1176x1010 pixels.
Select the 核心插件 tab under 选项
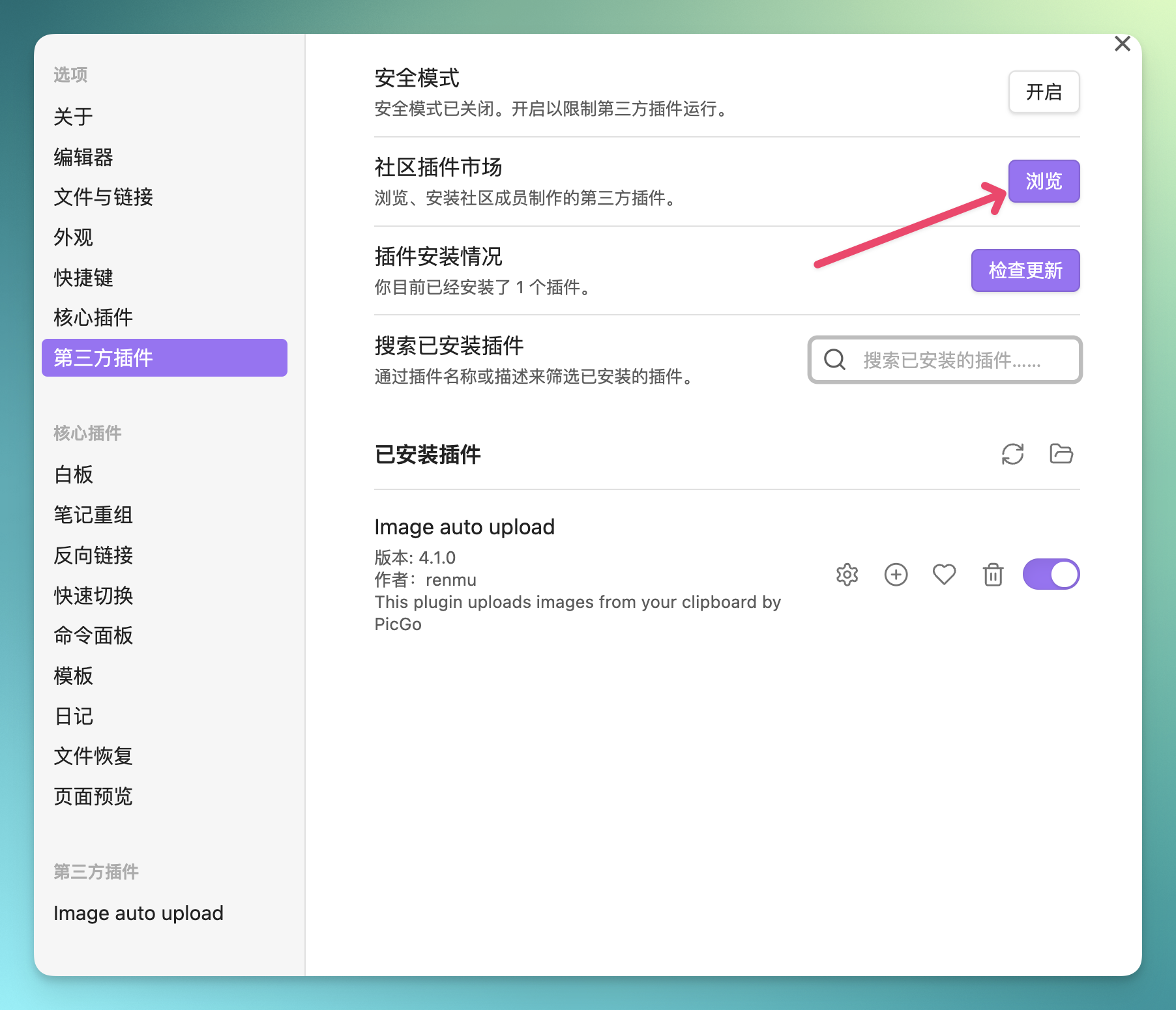(164, 317)
